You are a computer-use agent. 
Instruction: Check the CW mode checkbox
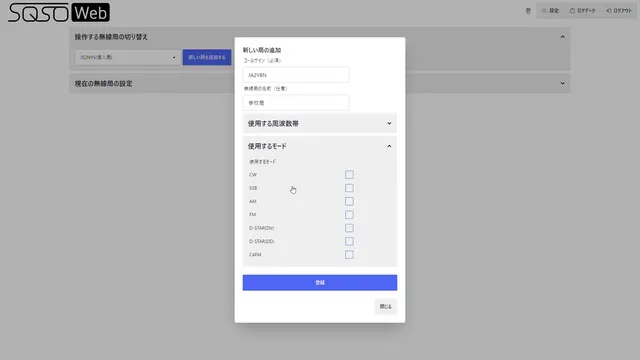click(349, 175)
